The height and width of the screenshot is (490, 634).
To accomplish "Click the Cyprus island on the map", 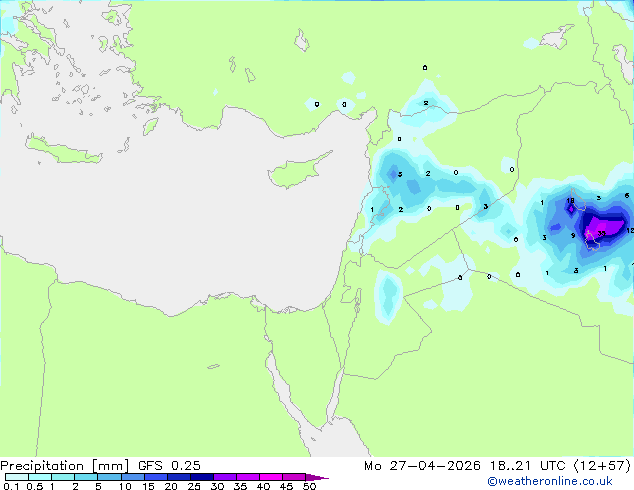I will [x=295, y=172].
